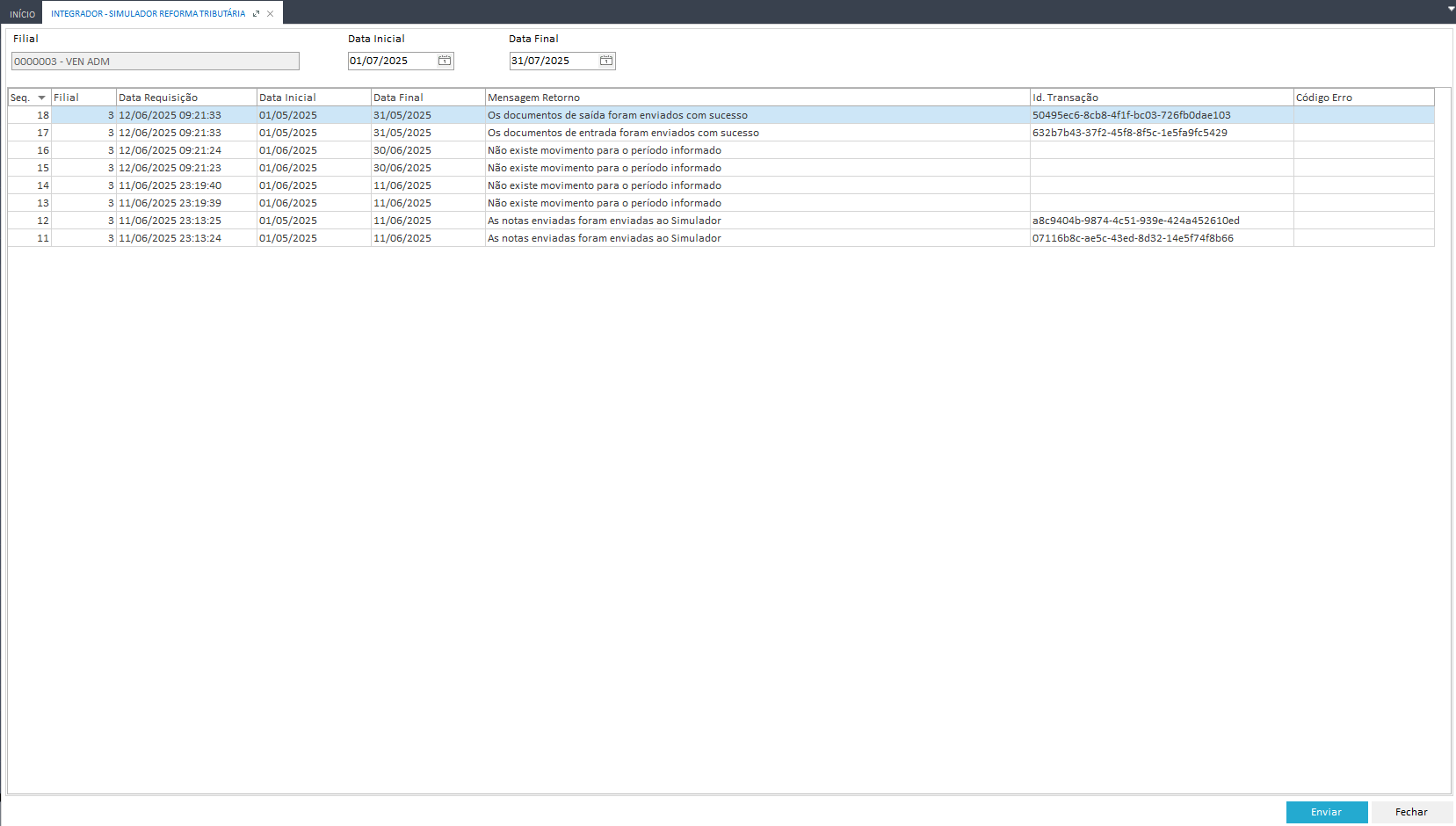1456x826 pixels.
Task: Sort by the Id. Transação column header
Action: 1162,98
